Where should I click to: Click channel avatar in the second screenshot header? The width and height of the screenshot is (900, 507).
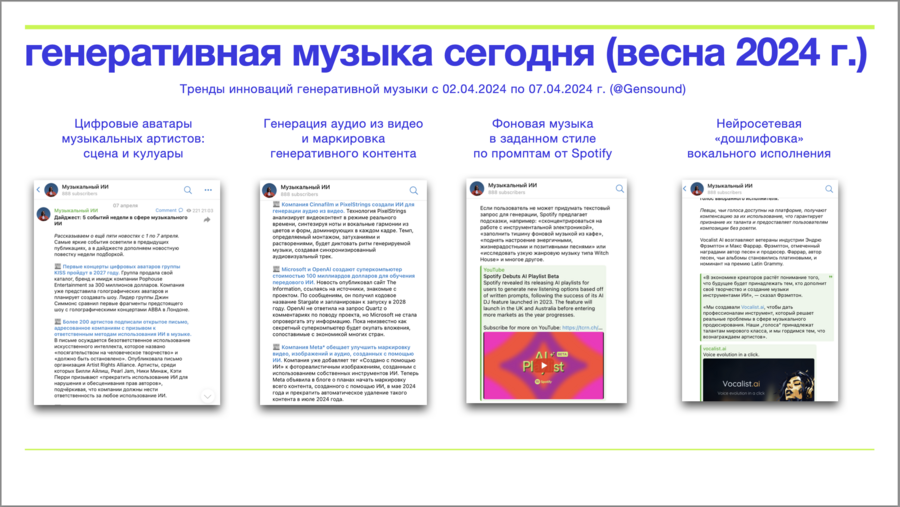(269, 190)
